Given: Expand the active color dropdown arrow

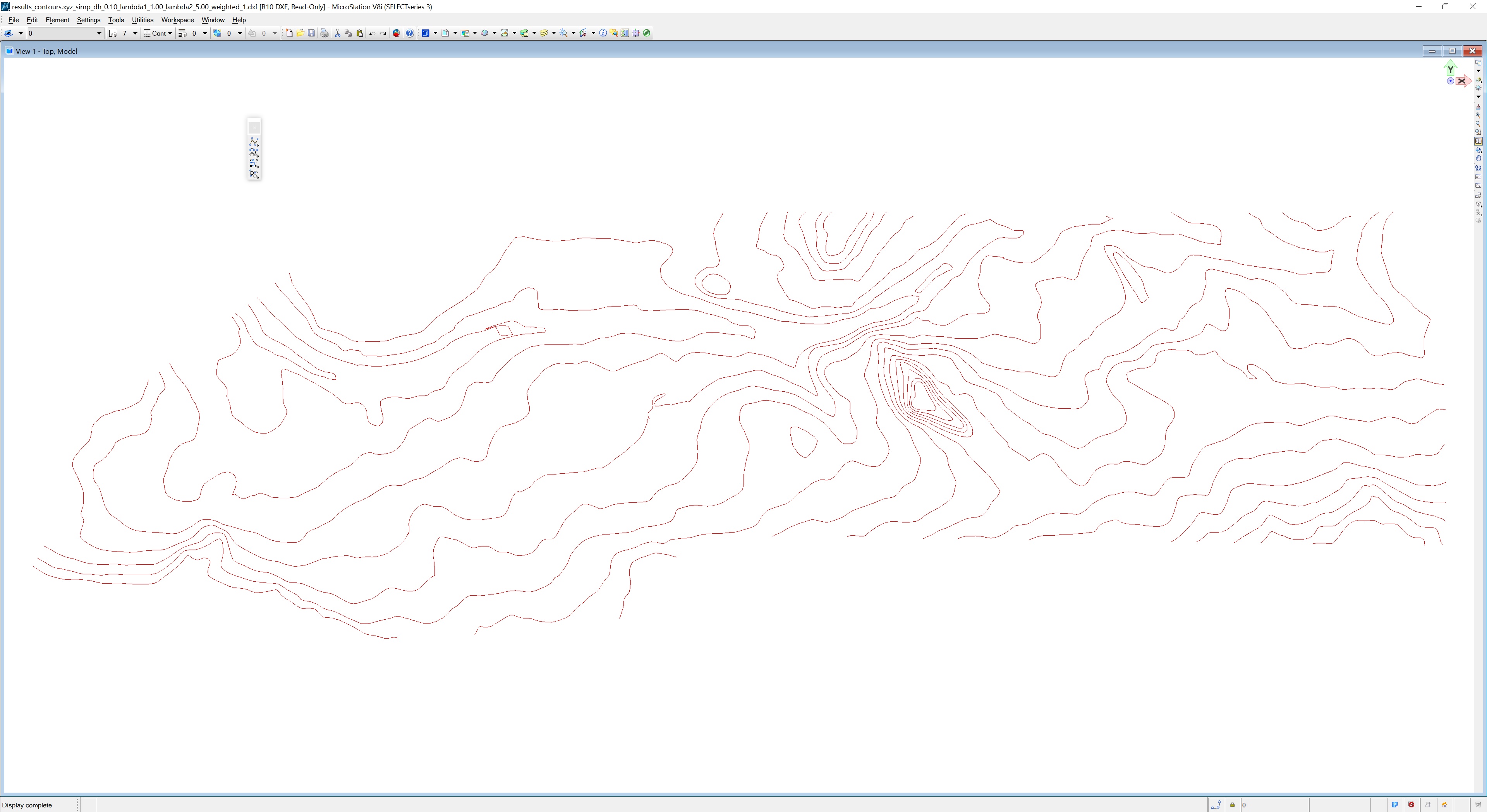Looking at the screenshot, I should pyautogui.click(x=135, y=33).
